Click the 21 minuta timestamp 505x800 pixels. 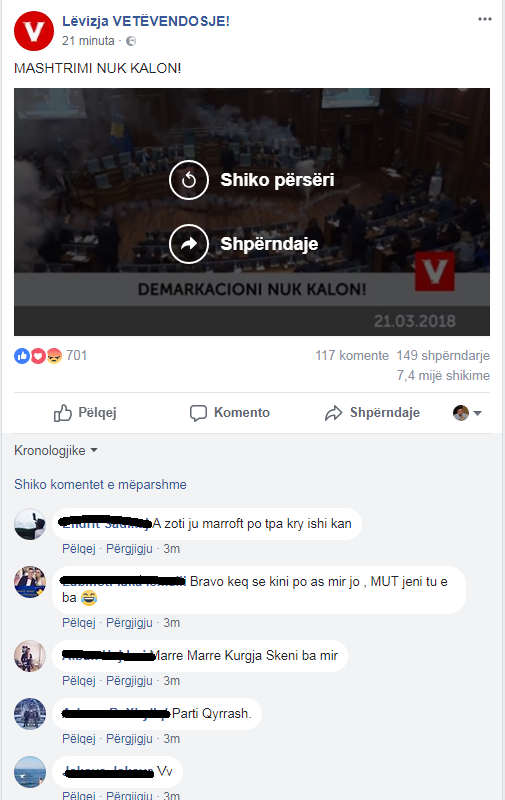click(x=88, y=41)
